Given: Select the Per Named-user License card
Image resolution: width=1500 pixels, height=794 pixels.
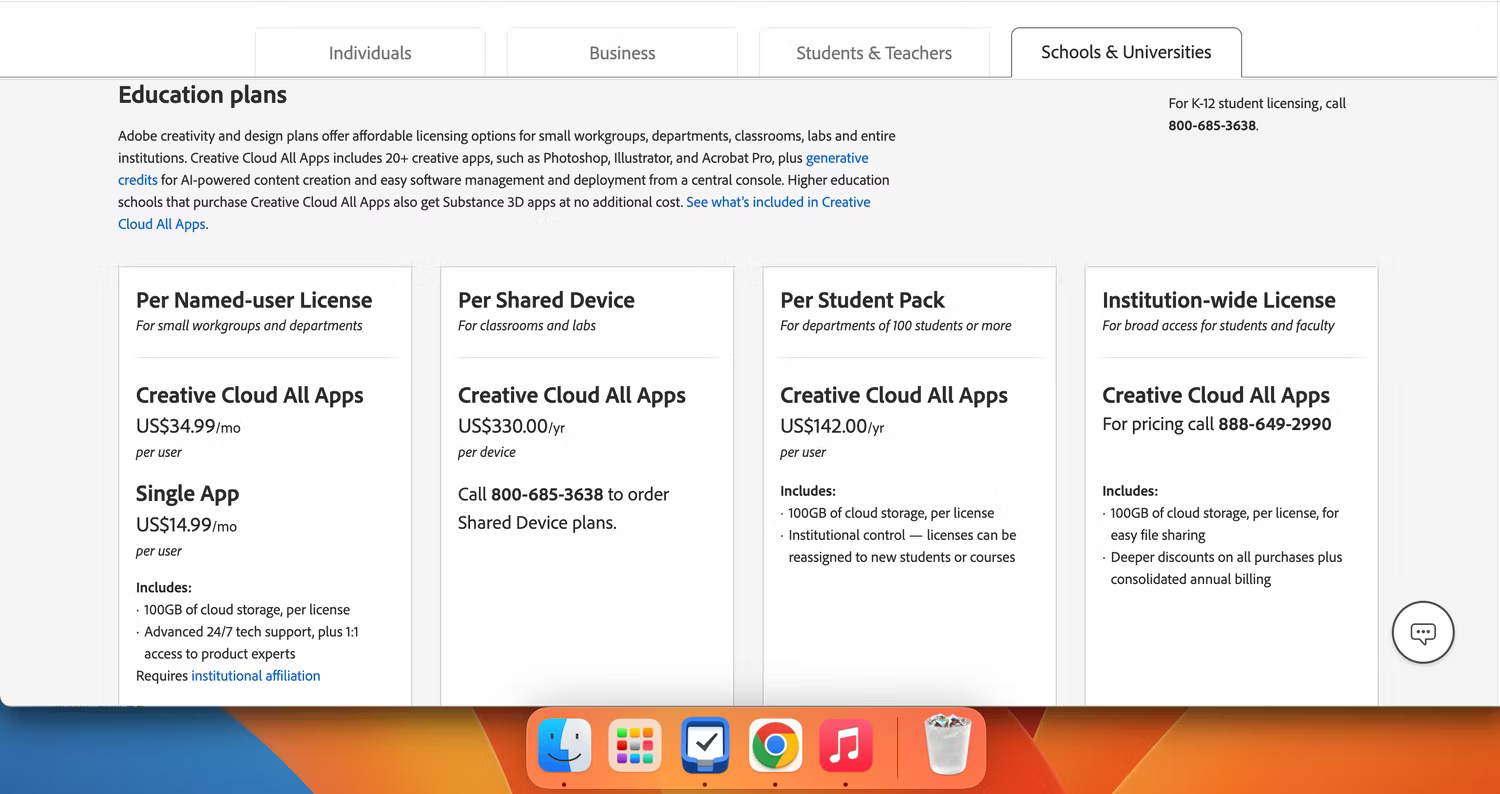Looking at the screenshot, I should [254, 300].
